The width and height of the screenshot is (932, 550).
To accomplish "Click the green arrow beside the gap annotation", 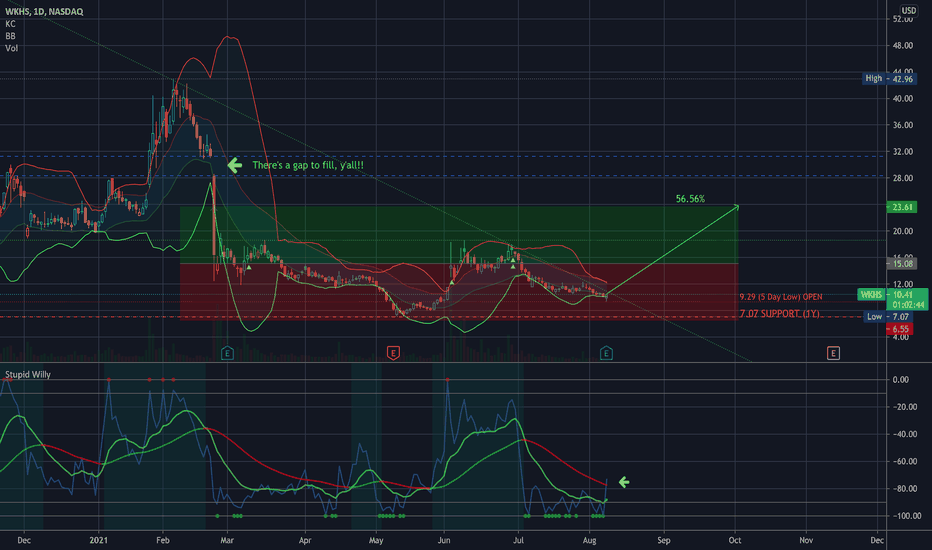I will coord(235,165).
